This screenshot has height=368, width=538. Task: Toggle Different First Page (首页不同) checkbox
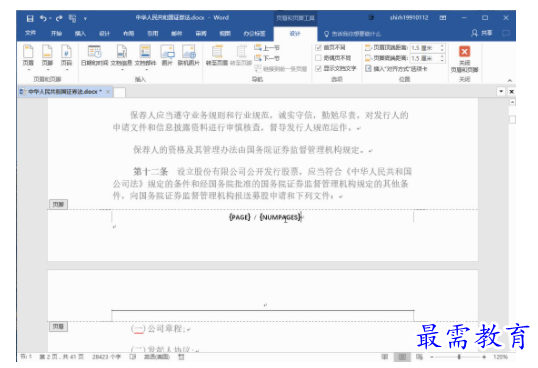(x=318, y=47)
